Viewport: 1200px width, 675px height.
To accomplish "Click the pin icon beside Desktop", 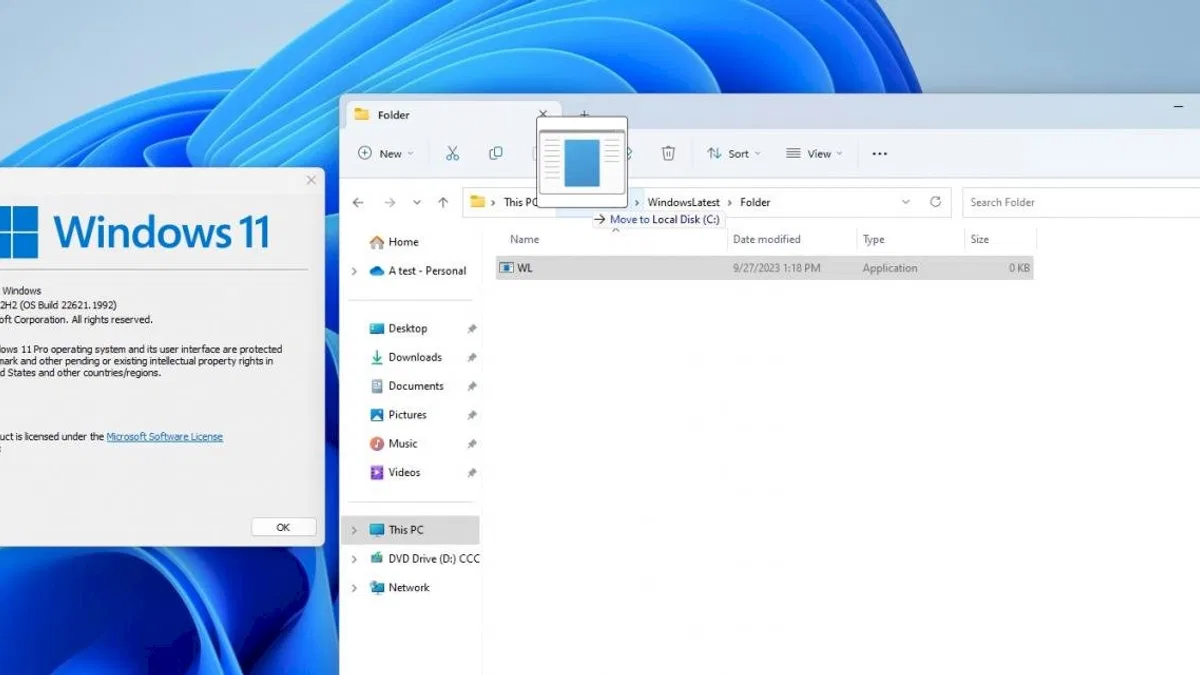I will coord(471,329).
